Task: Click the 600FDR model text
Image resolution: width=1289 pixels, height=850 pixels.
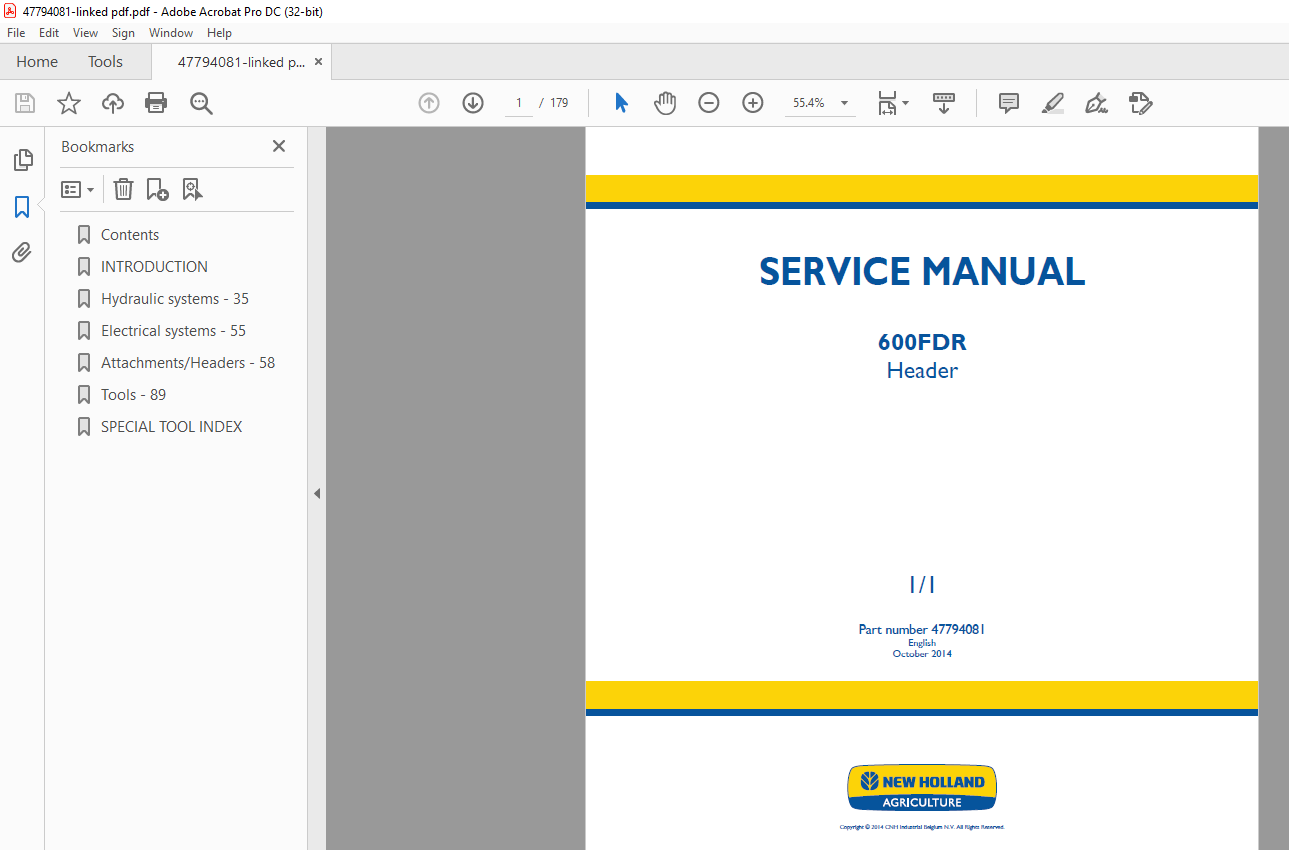Action: [x=922, y=342]
